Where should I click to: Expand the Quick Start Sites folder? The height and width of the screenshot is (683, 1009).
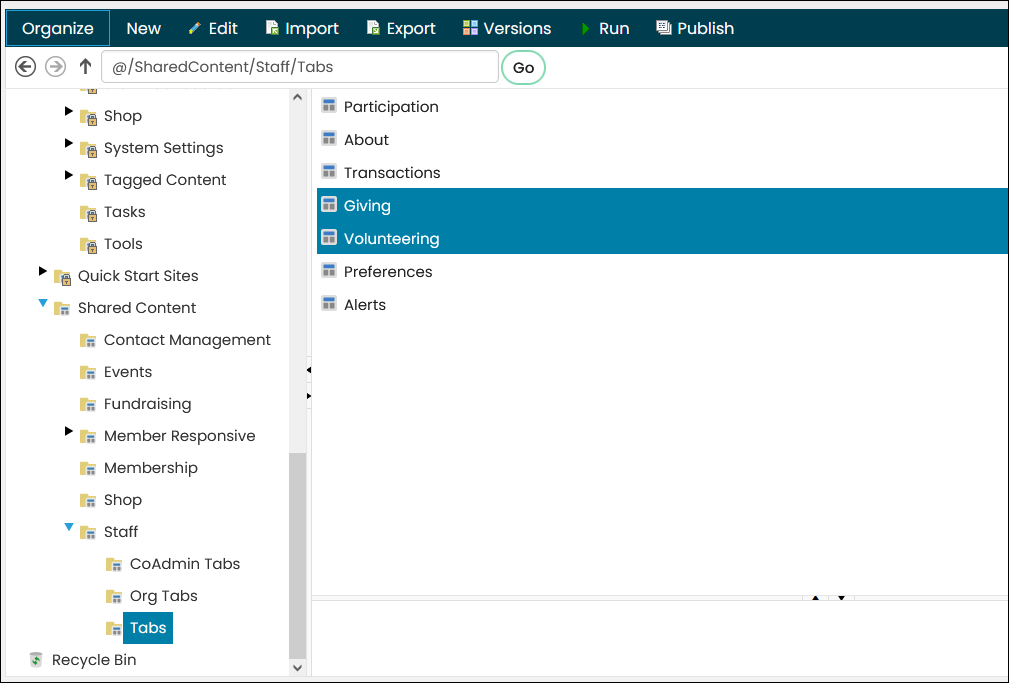(42, 271)
